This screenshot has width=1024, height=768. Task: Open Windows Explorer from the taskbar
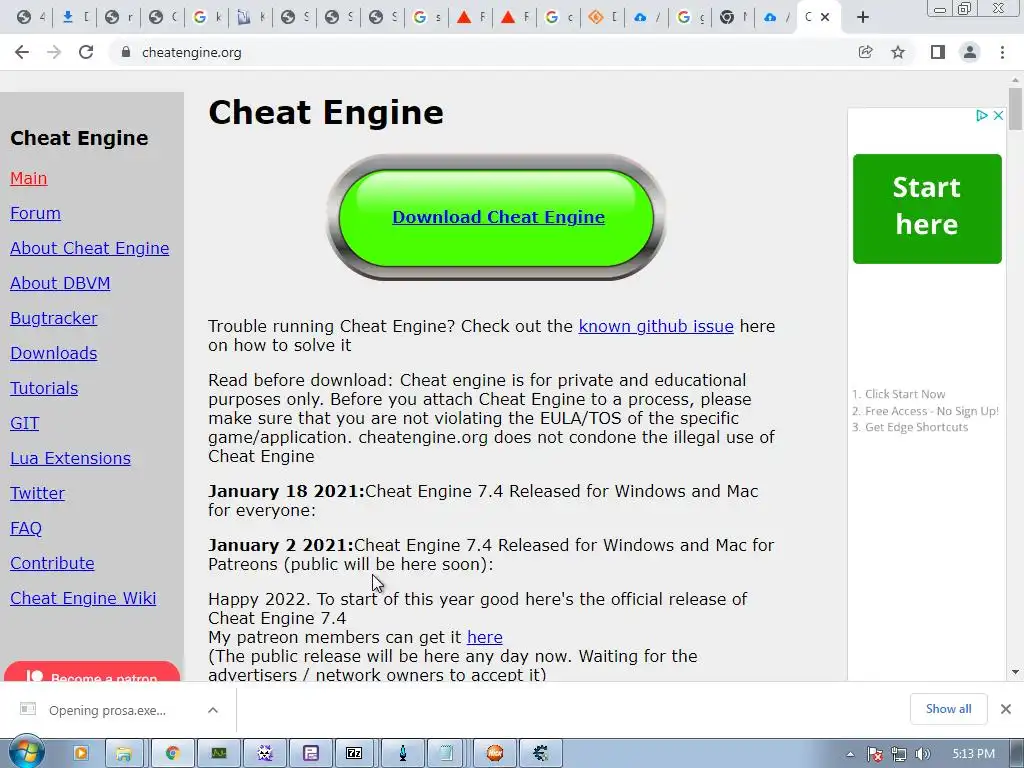(123, 754)
